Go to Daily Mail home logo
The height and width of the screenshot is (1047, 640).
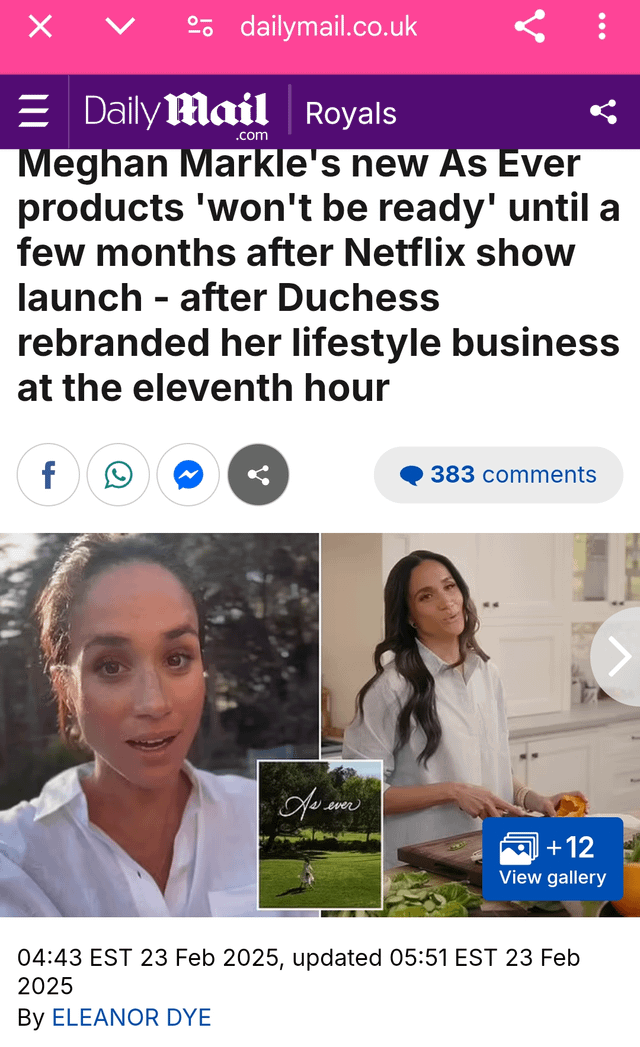pyautogui.click(x=176, y=114)
